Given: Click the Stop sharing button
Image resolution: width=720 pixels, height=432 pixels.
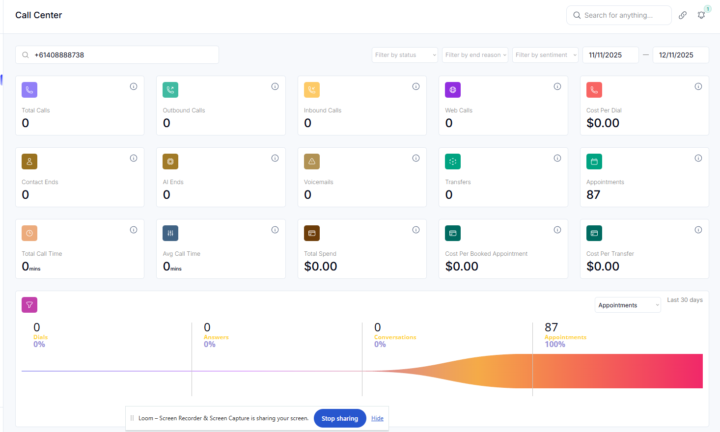Looking at the screenshot, I should (x=339, y=418).
